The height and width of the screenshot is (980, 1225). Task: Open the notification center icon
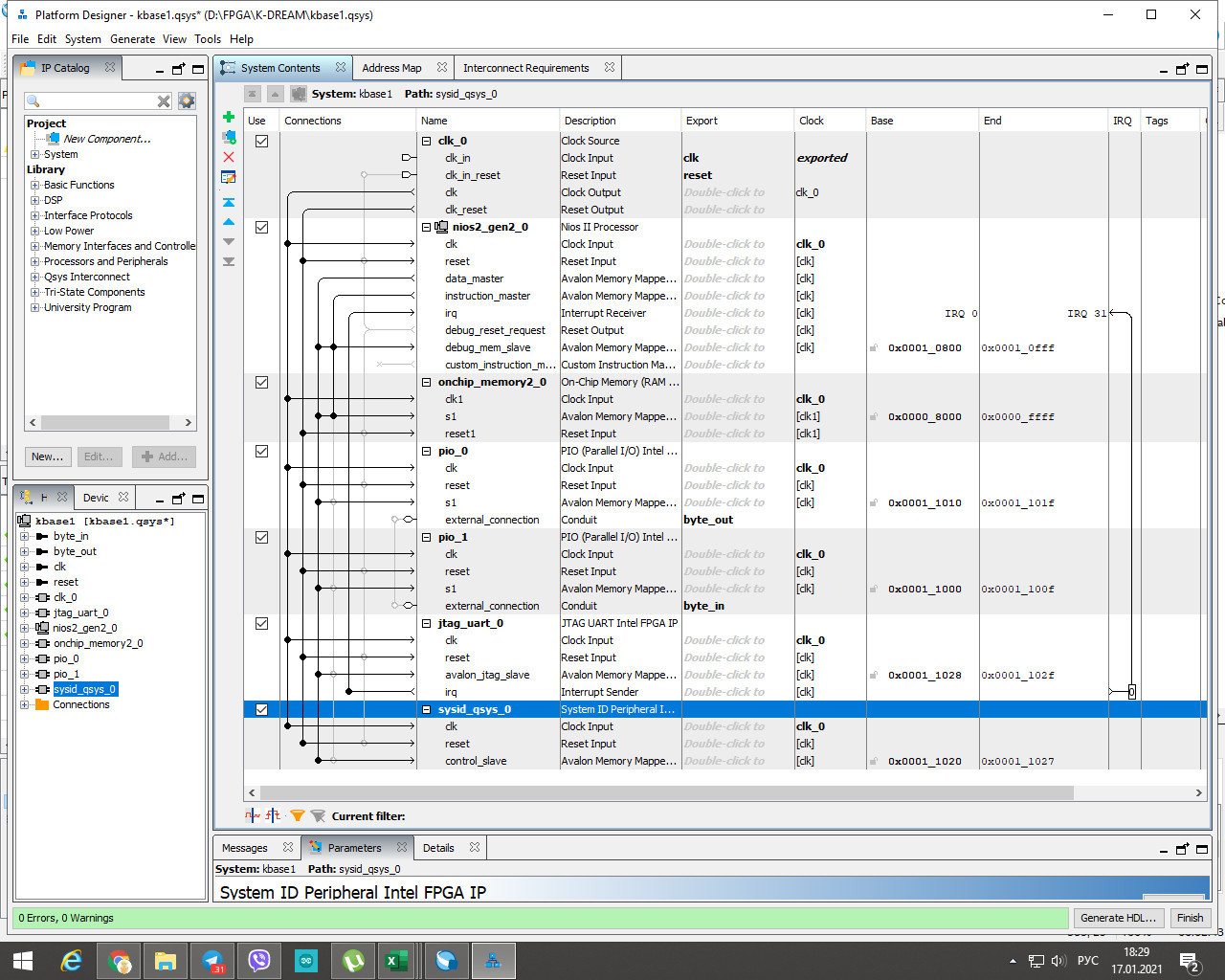(1190, 961)
